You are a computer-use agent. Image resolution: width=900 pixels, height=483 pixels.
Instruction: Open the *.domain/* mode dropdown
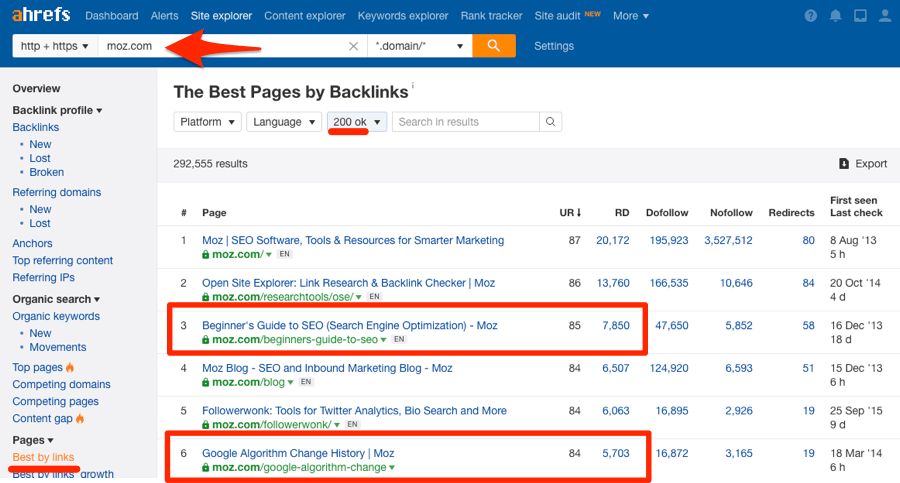[x=420, y=46]
